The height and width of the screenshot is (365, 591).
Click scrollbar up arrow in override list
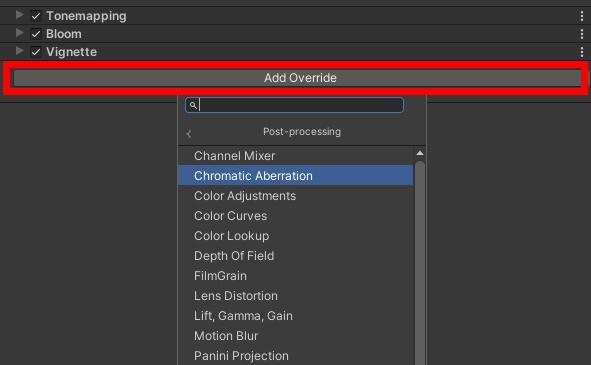[420, 153]
